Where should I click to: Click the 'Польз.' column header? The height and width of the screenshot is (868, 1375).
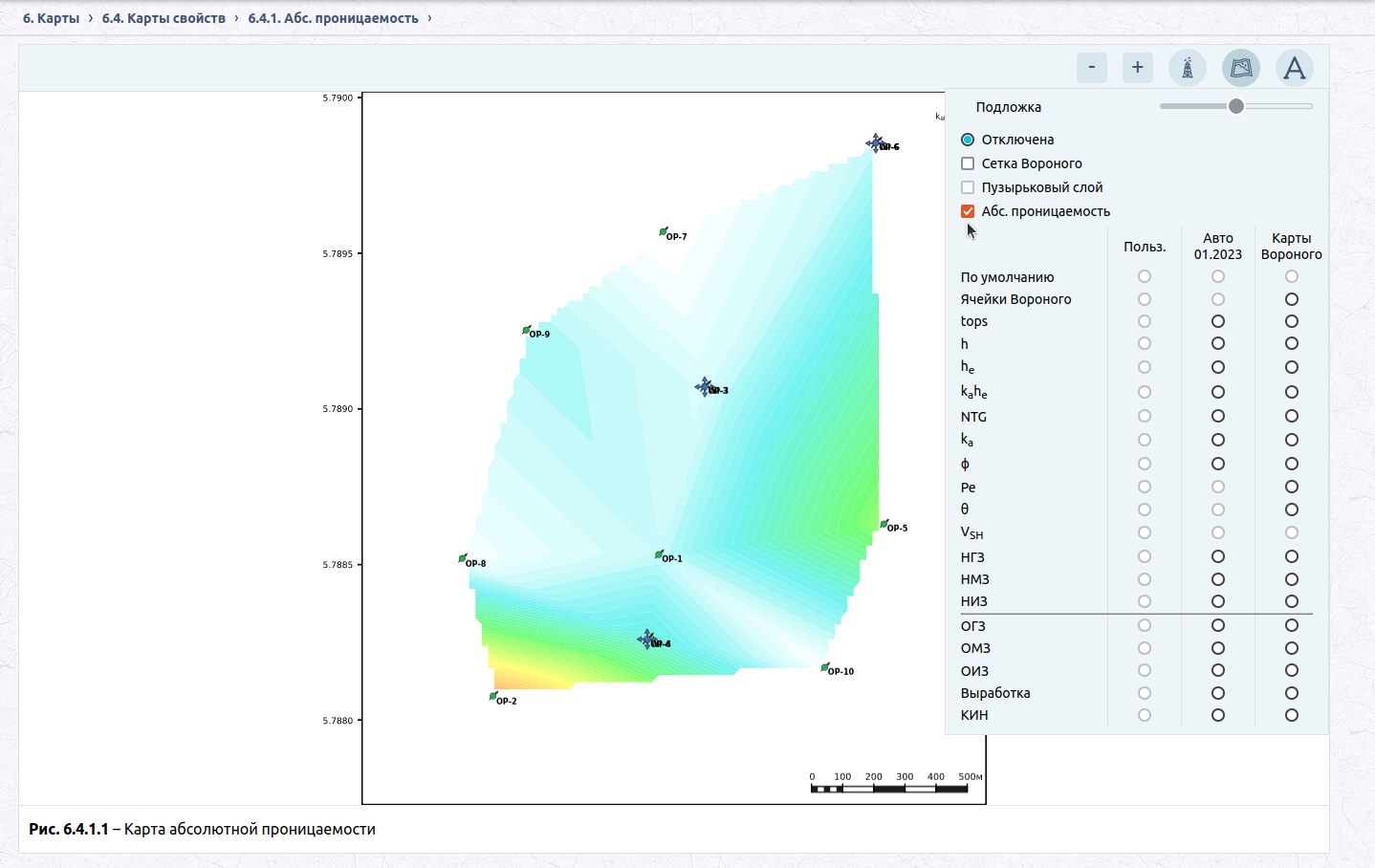click(x=1145, y=247)
